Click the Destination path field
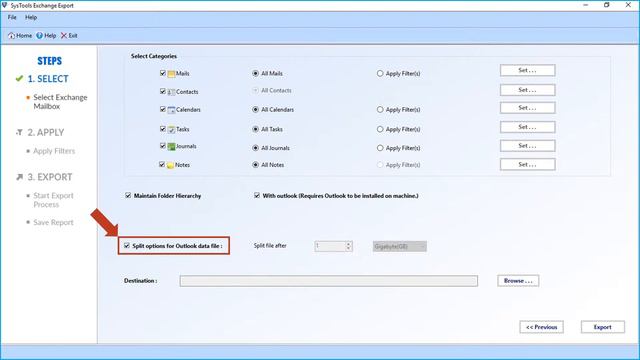640x360 pixels. pyautogui.click(x=329, y=281)
